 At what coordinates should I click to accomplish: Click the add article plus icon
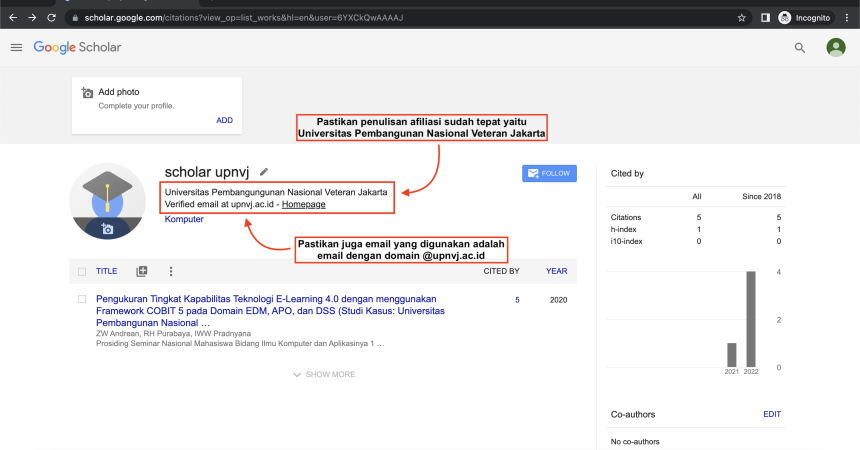point(141,271)
